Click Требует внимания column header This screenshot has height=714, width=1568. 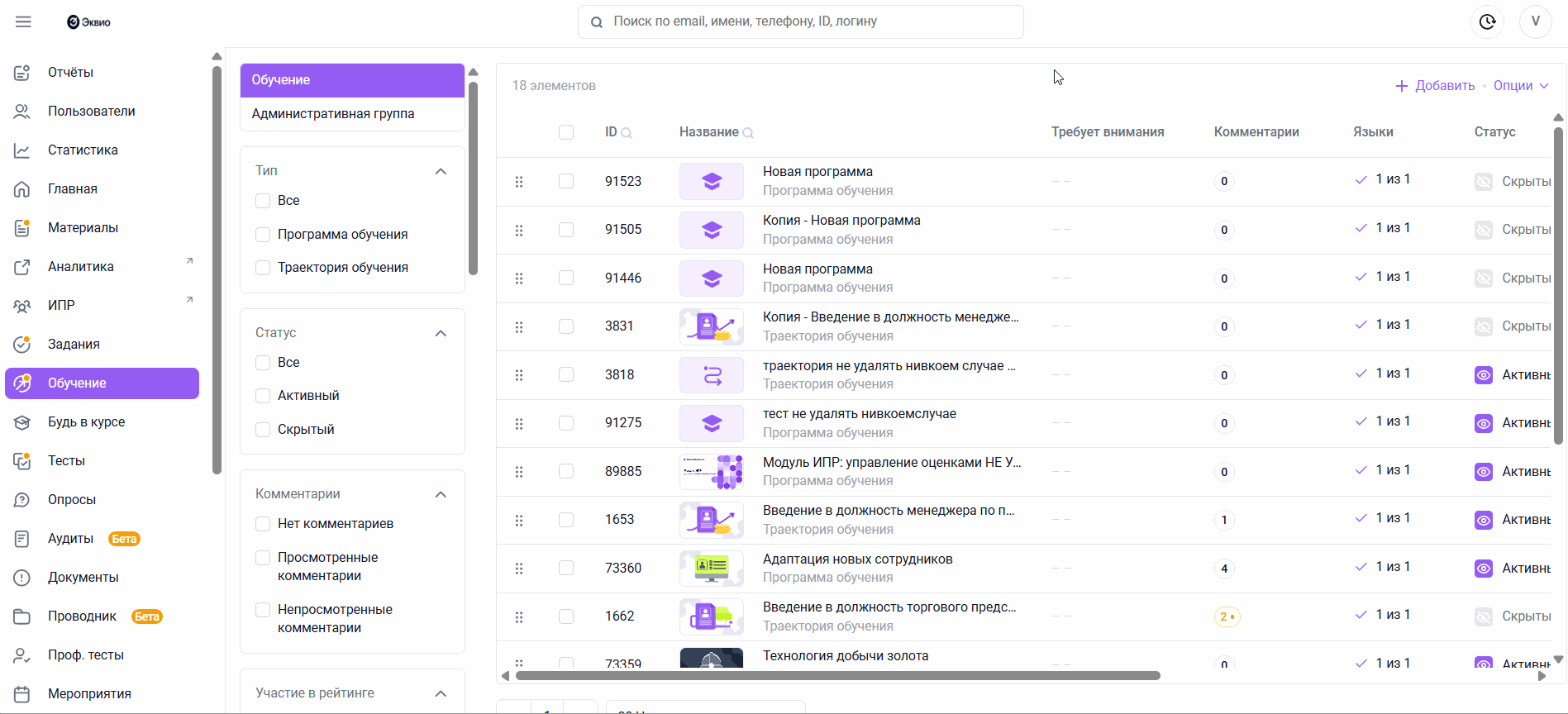1108,132
